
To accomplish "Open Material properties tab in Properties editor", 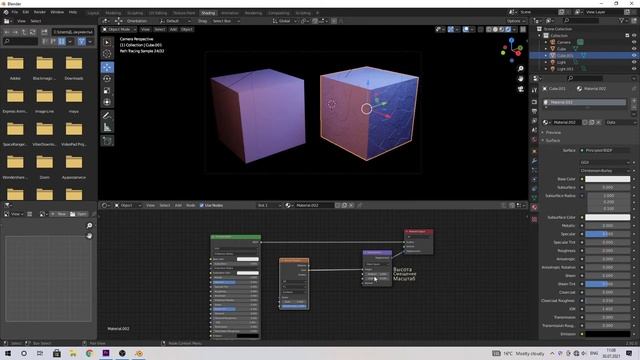I will pyautogui.click(x=534, y=207).
